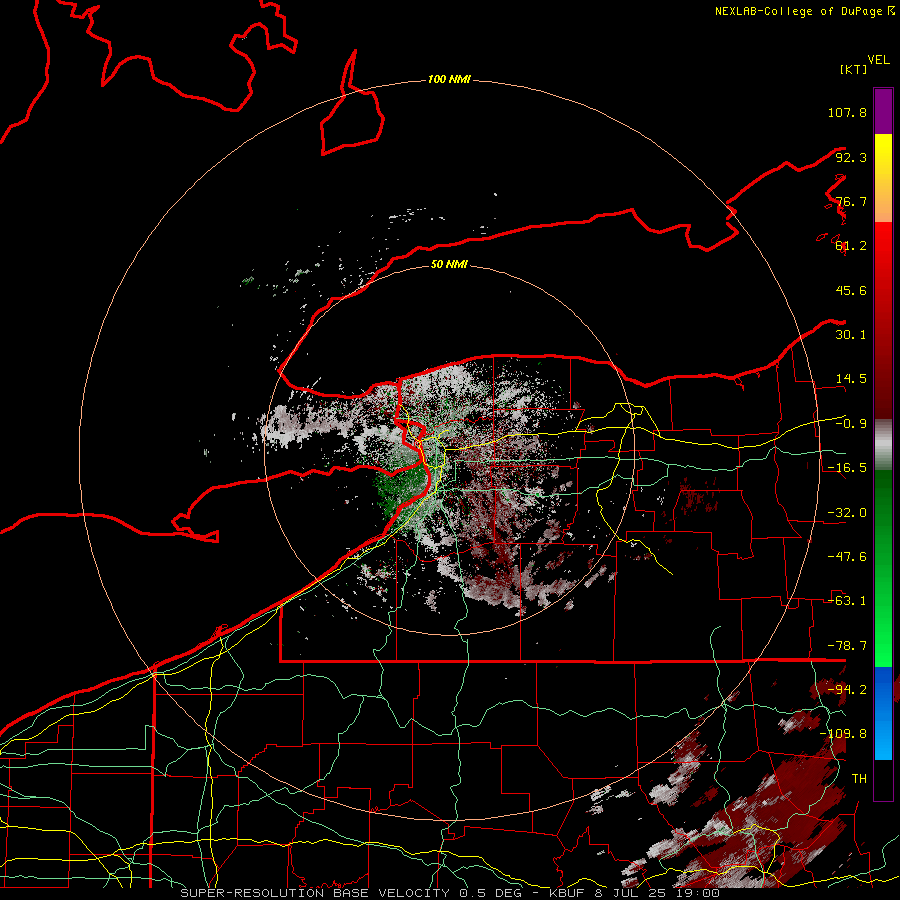Pick the dark TH segment at color bar bottom
The width and height of the screenshot is (900, 900).
883,779
